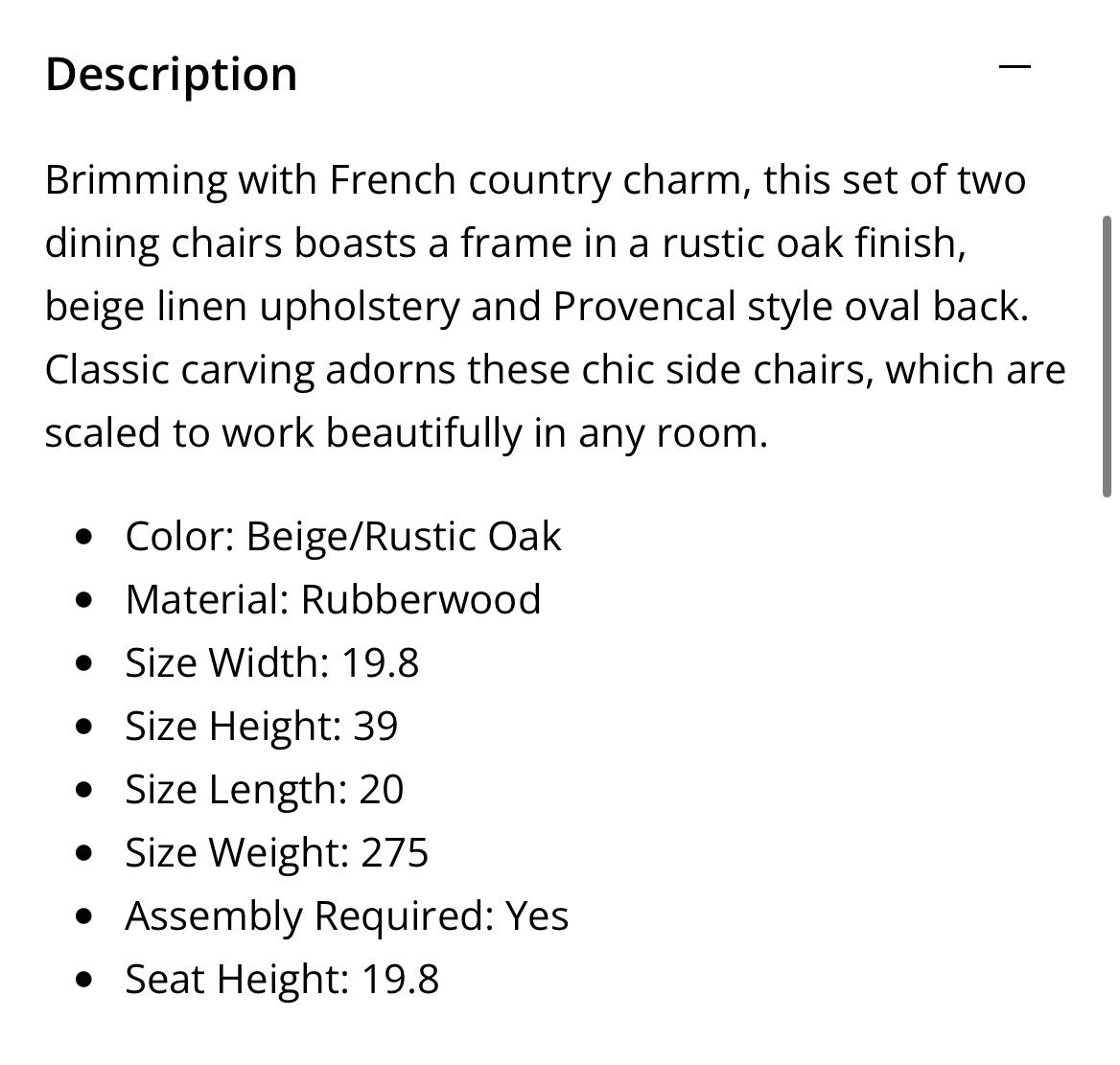This screenshot has height=1065, width=1120.
Task: Click the bullet before Size Width
Action: point(83,663)
